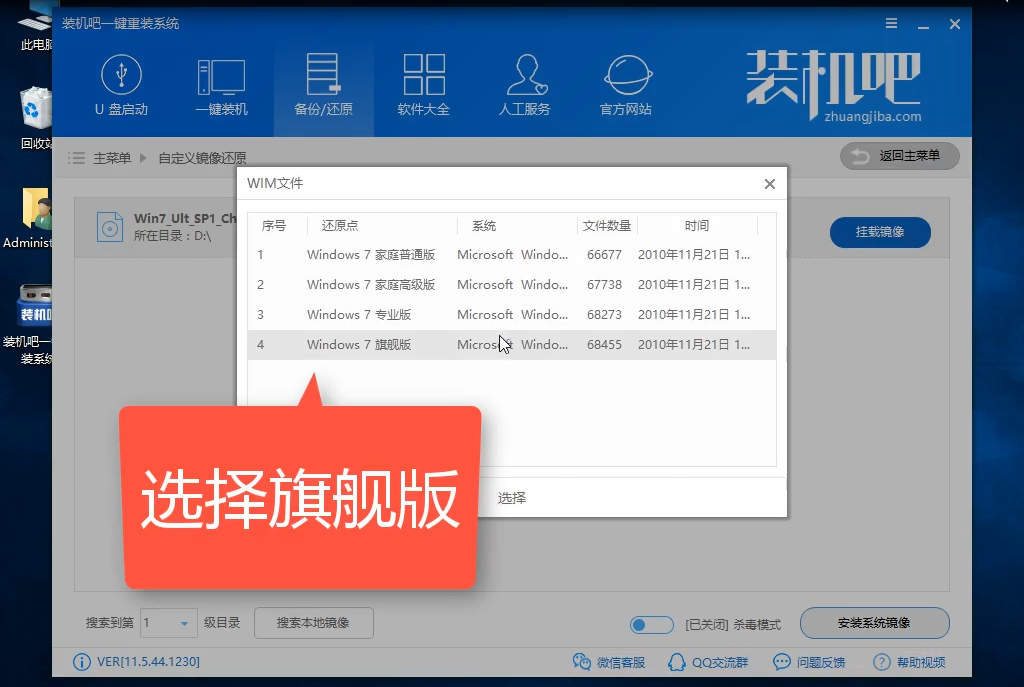Click 主菜单 in the breadcrumb
This screenshot has width=1024, height=687.
coord(111,158)
